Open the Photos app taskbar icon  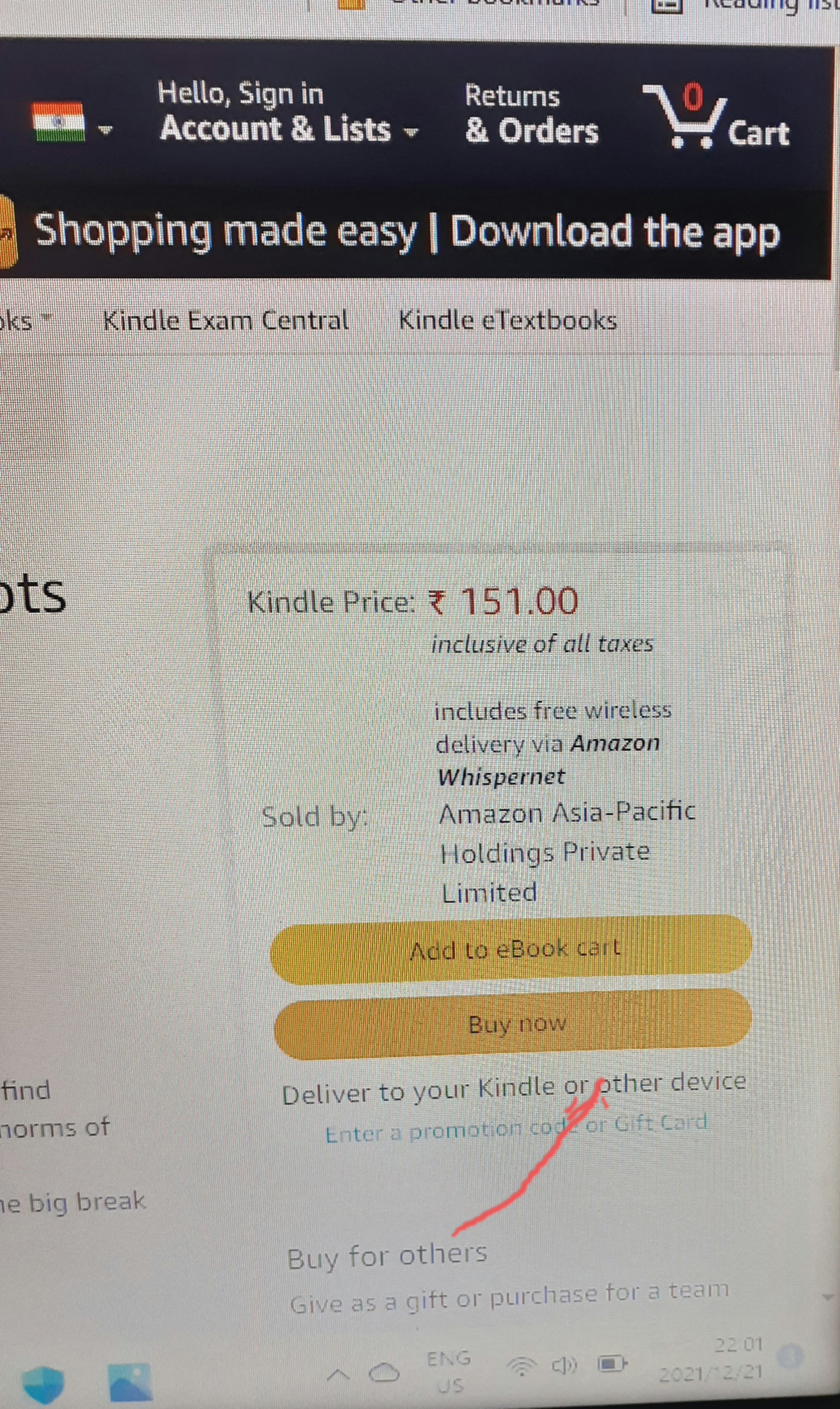tap(130, 1381)
